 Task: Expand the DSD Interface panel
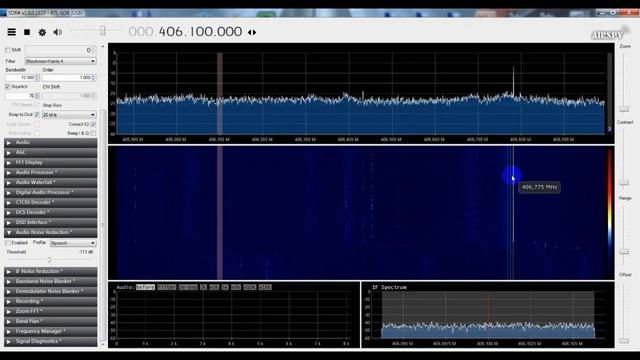click(51, 222)
